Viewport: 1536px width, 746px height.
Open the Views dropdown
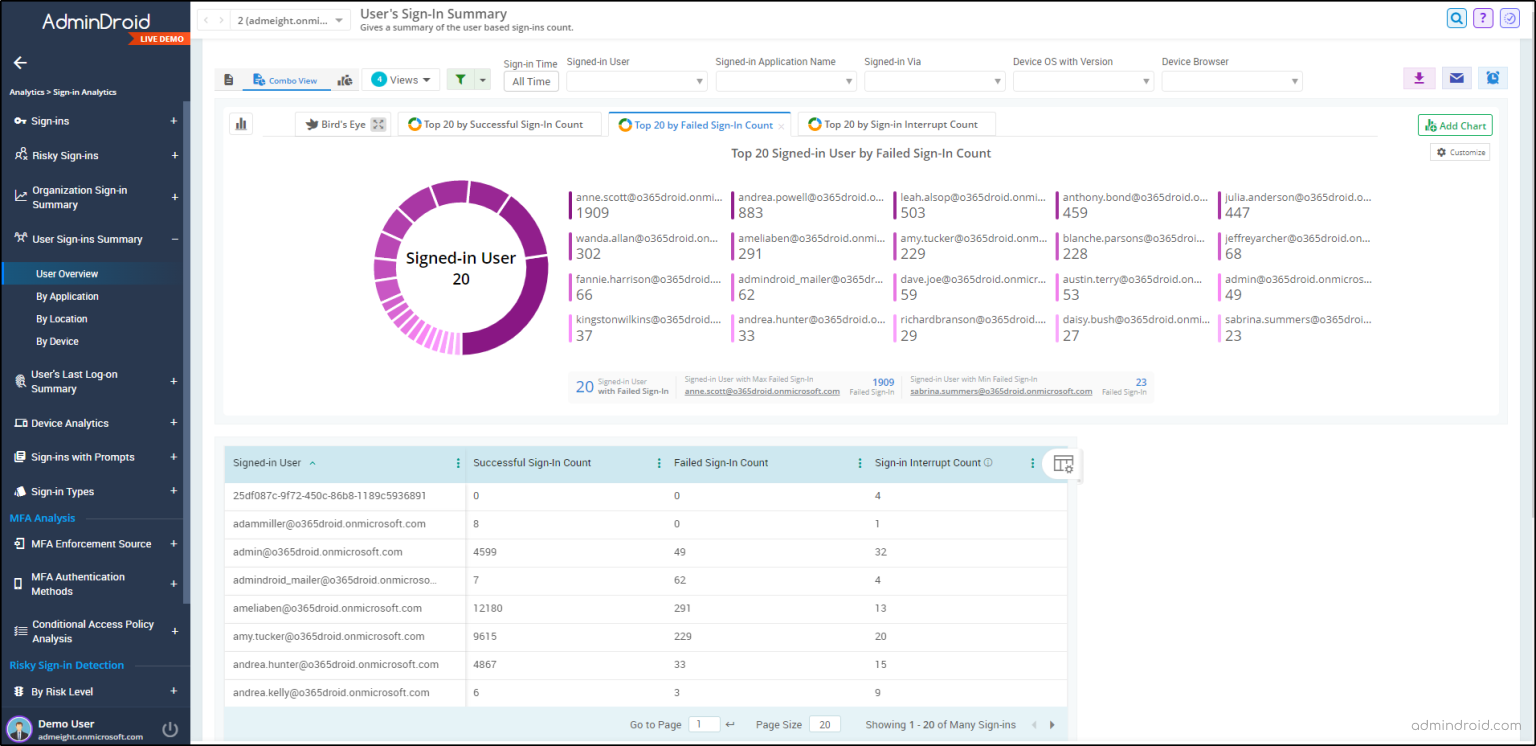[x=401, y=77]
